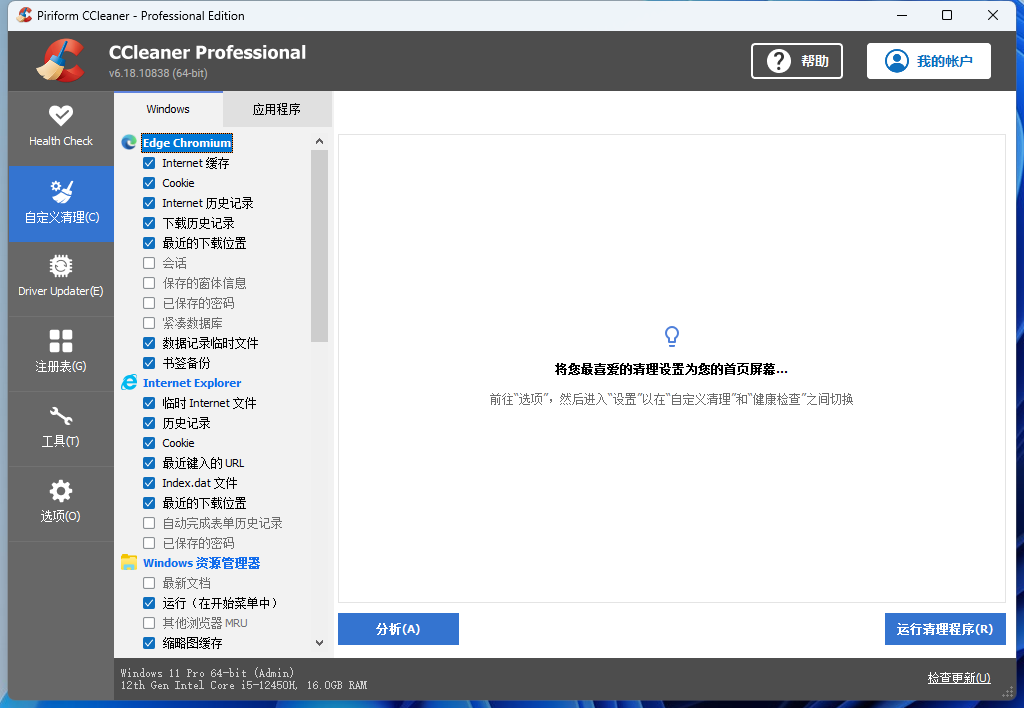Image resolution: width=1024 pixels, height=708 pixels.
Task: Click the Internet Explorer icon
Action: [129, 383]
